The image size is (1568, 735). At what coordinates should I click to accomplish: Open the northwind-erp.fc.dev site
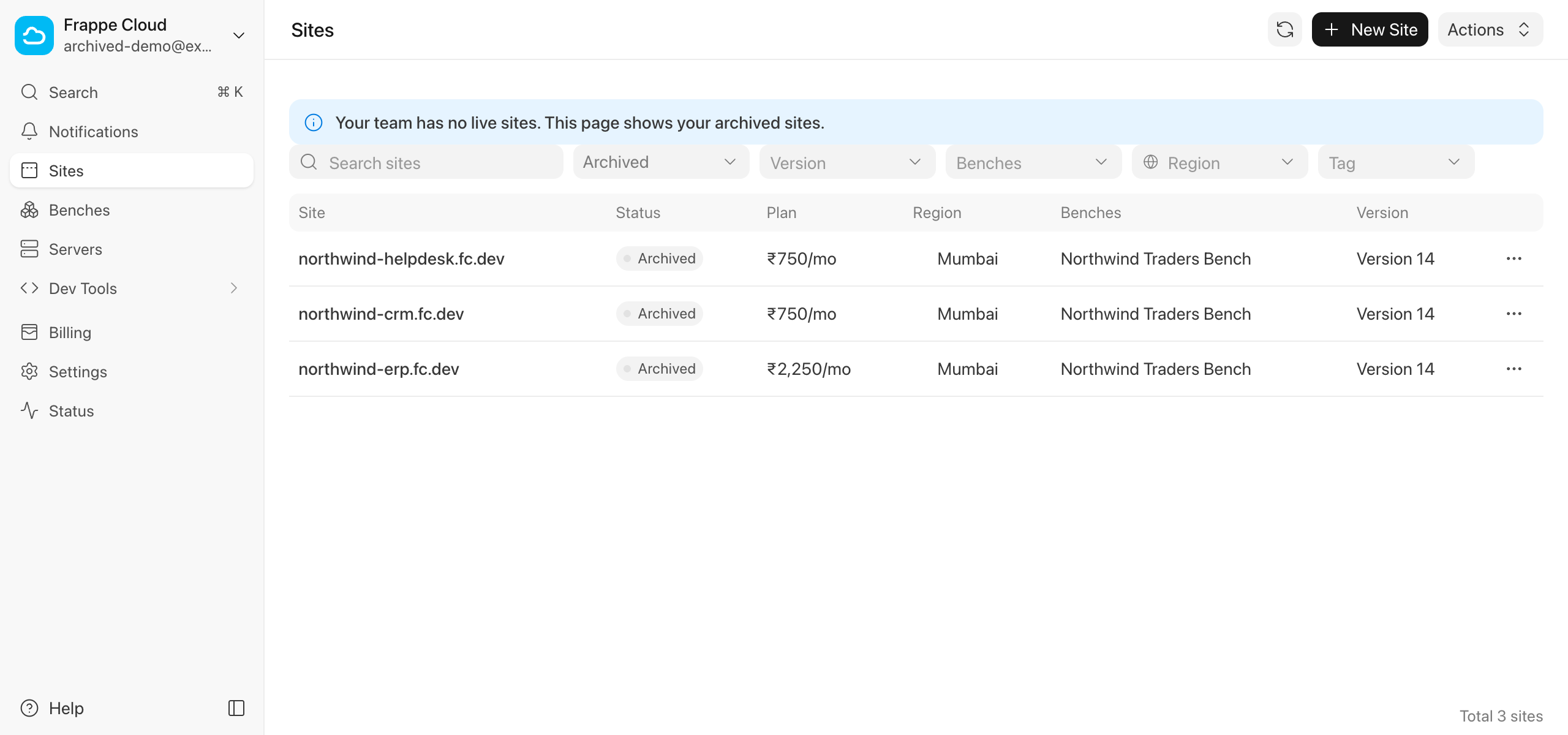(379, 369)
